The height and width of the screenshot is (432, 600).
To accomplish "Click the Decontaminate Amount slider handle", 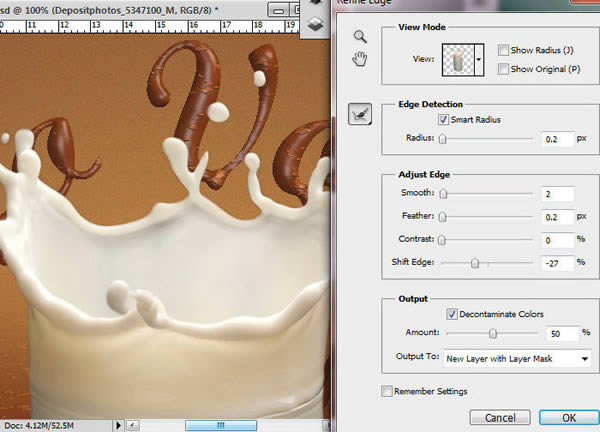I will click(x=493, y=334).
